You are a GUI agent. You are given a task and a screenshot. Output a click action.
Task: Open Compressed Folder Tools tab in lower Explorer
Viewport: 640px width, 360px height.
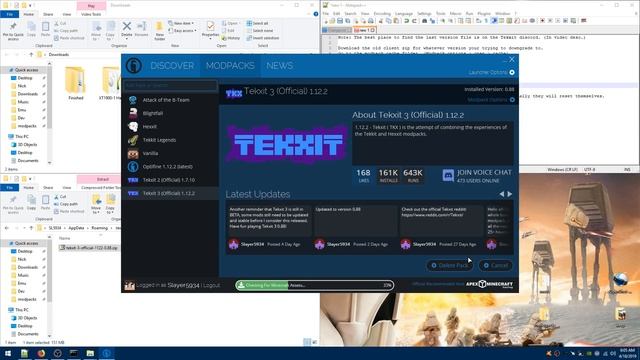click(101, 188)
